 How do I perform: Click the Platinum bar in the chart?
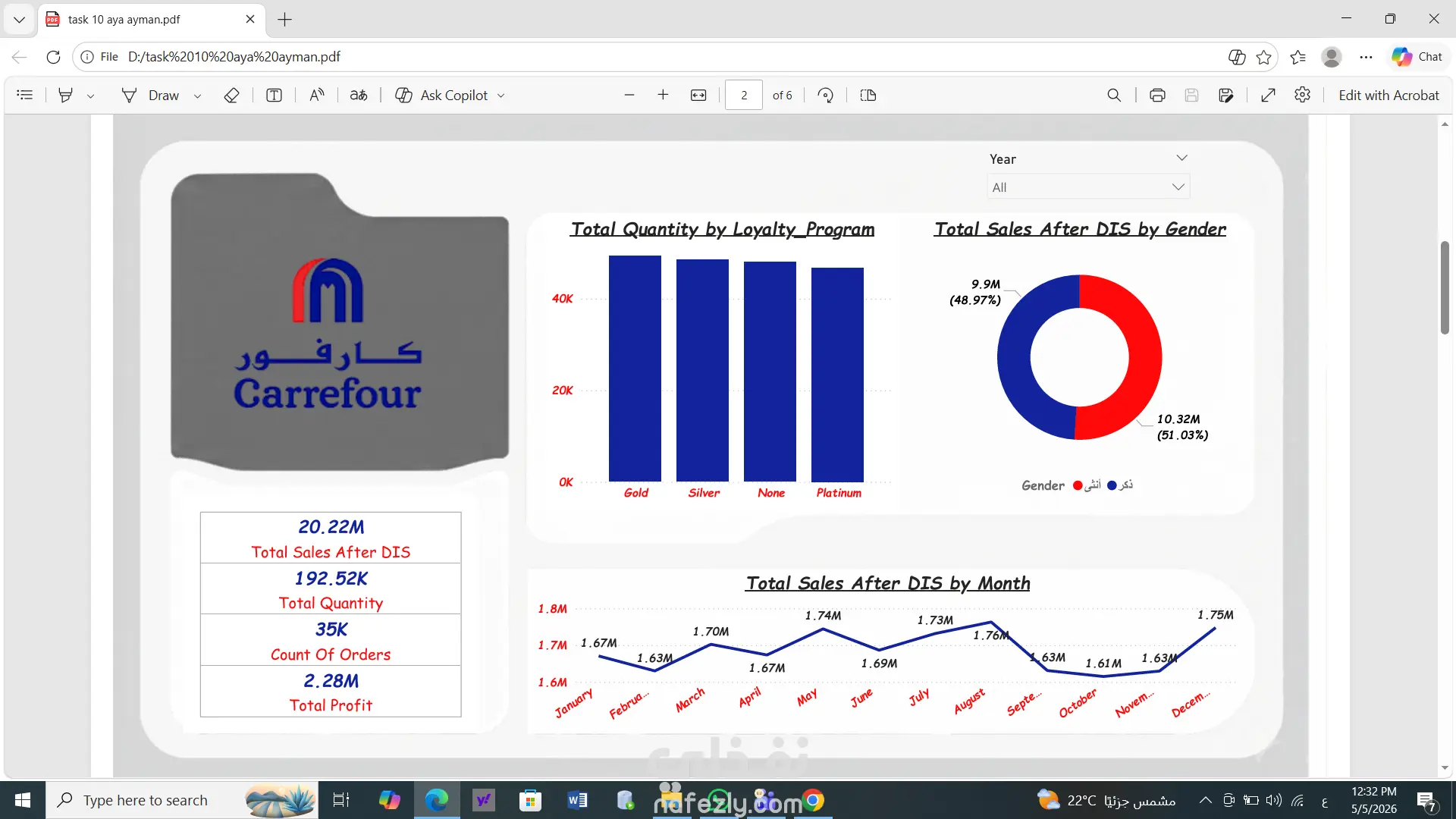837,375
